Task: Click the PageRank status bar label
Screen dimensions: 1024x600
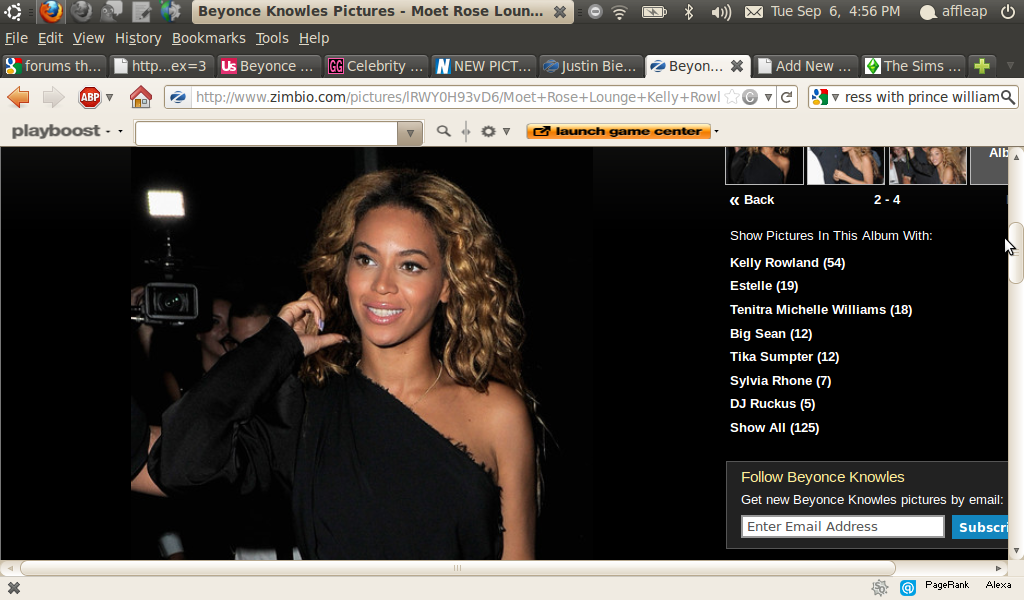Action: [947, 585]
